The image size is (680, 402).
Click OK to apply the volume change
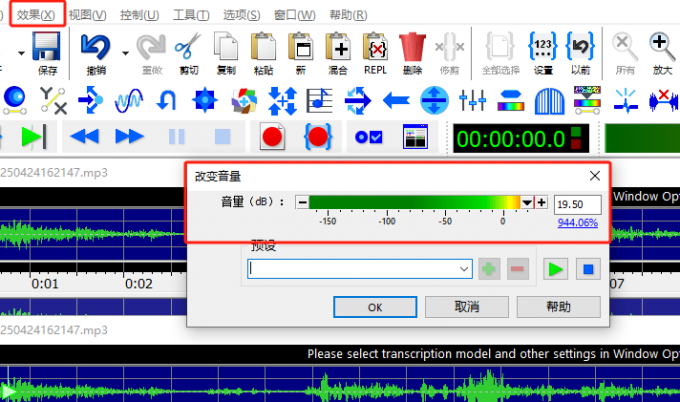pyautogui.click(x=373, y=307)
